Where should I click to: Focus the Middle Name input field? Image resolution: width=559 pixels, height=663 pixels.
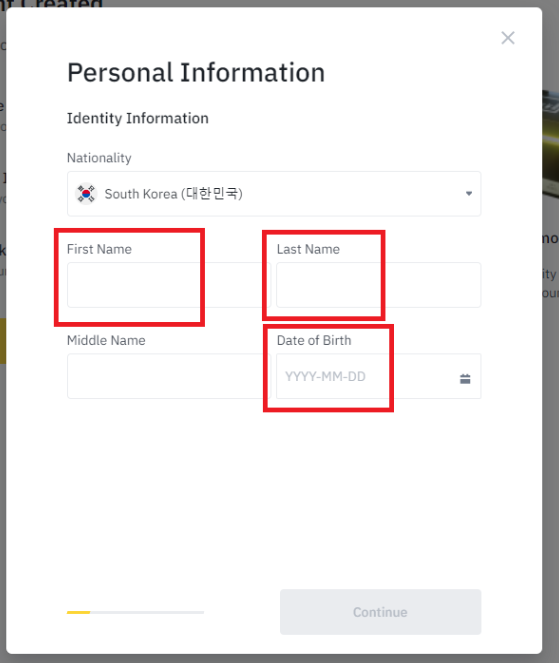tap(169, 376)
